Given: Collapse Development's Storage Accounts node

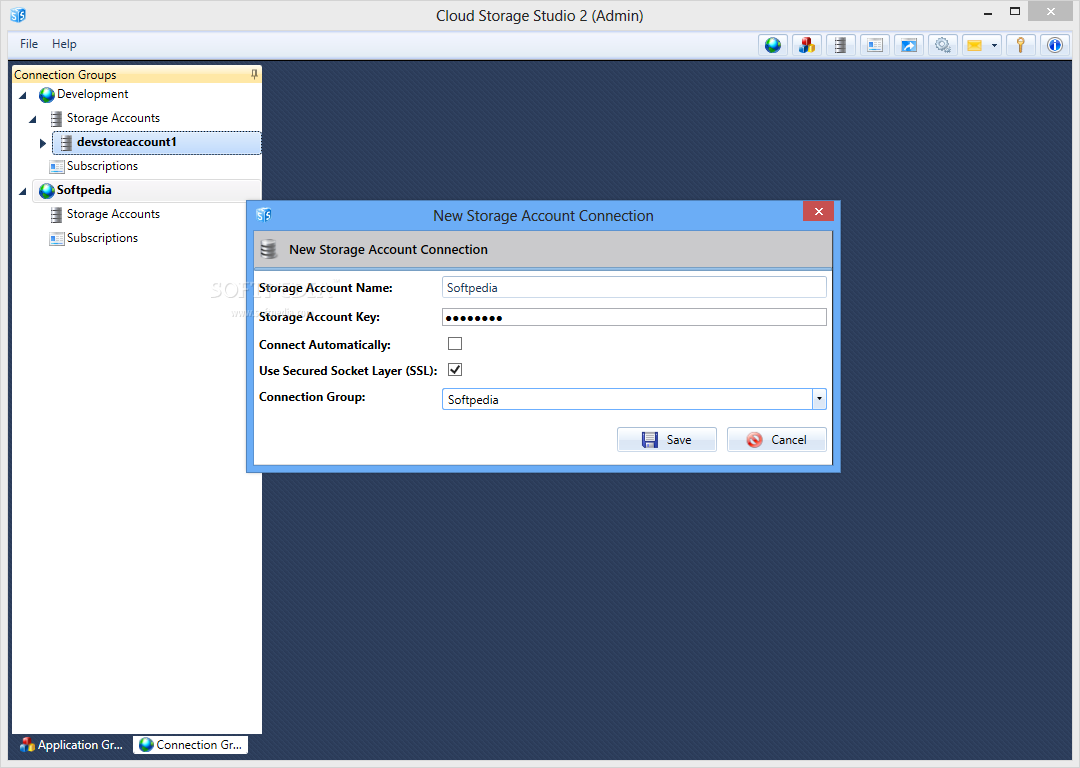Looking at the screenshot, I should (32, 119).
